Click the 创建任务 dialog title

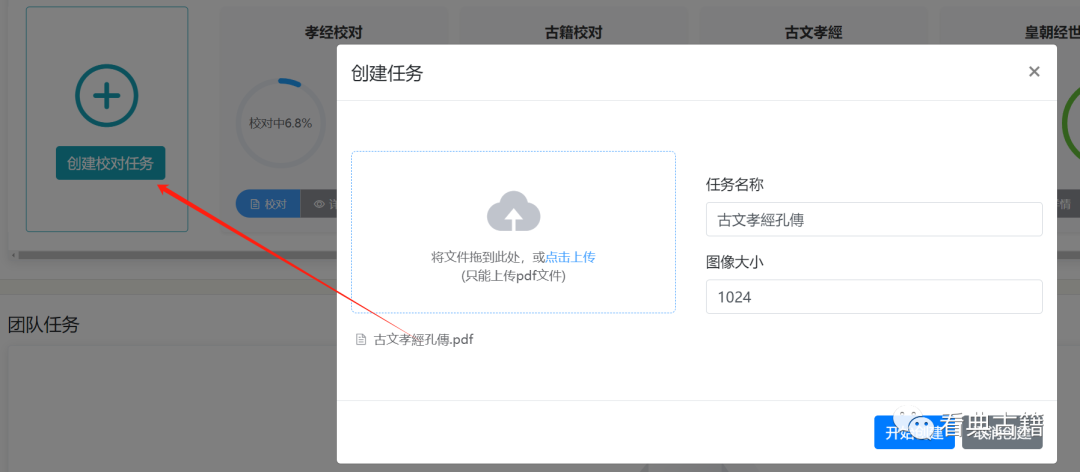click(x=387, y=73)
